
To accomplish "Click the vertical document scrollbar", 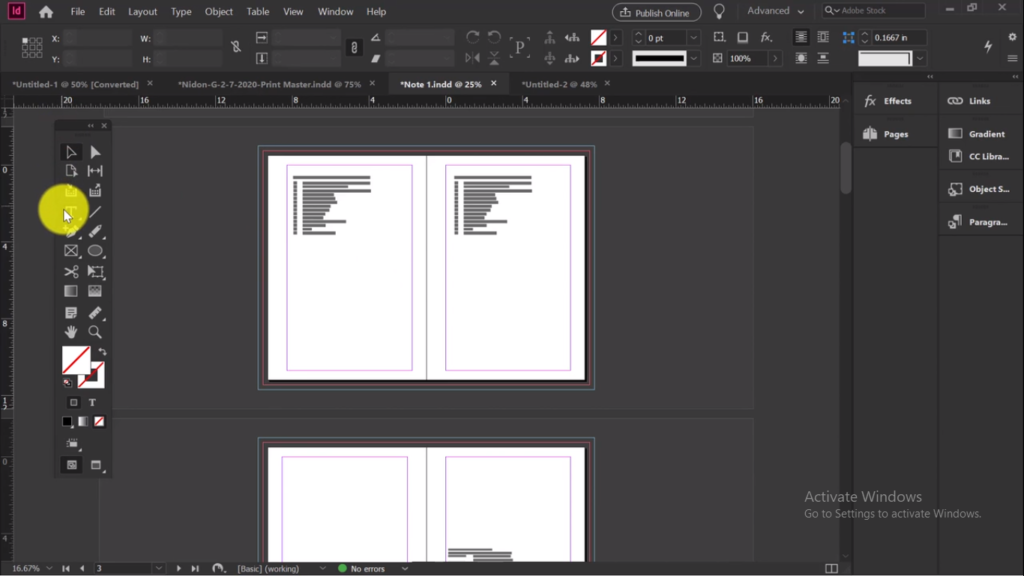I will (x=846, y=168).
